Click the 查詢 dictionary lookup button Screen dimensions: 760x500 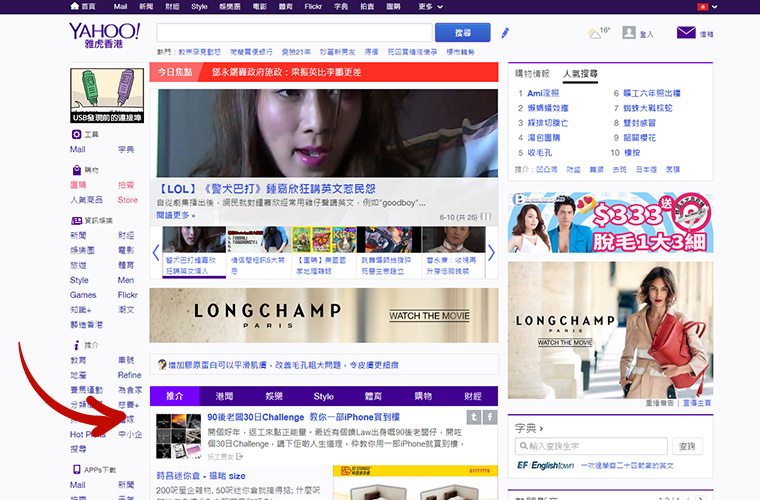tap(687, 446)
